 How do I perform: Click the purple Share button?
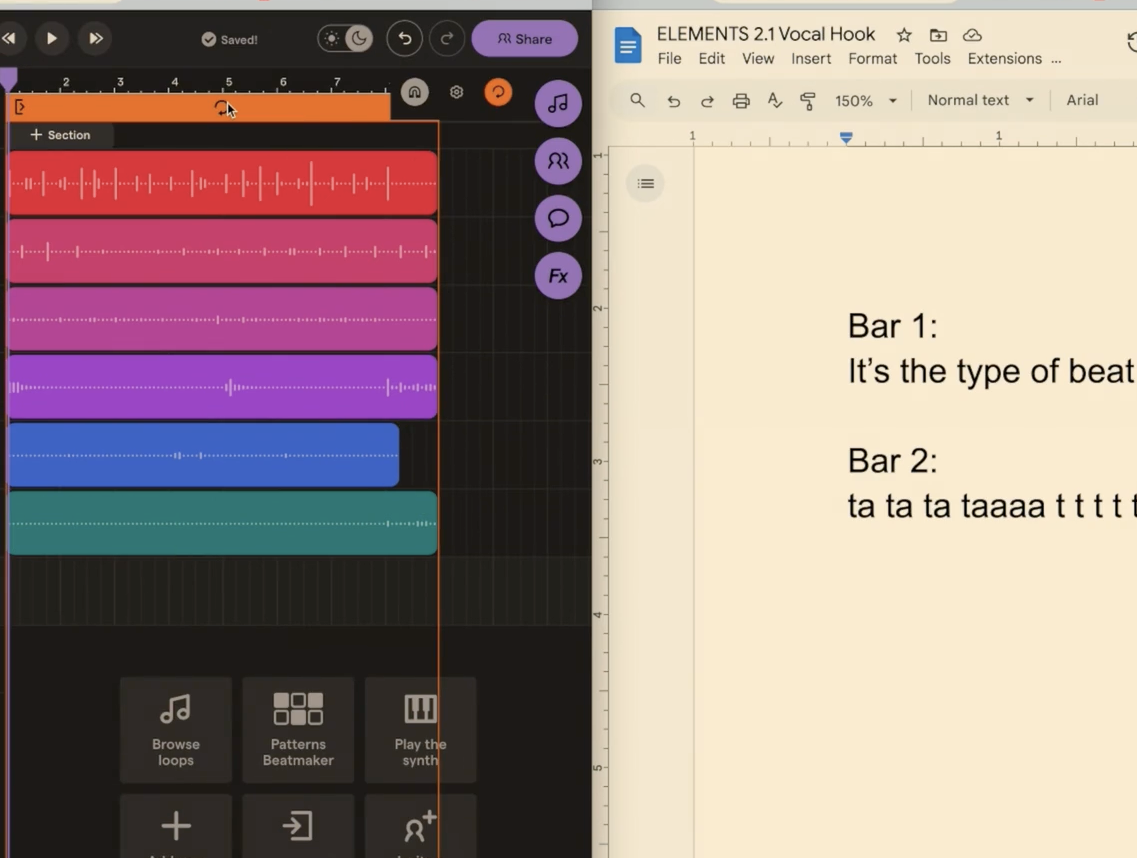524,39
